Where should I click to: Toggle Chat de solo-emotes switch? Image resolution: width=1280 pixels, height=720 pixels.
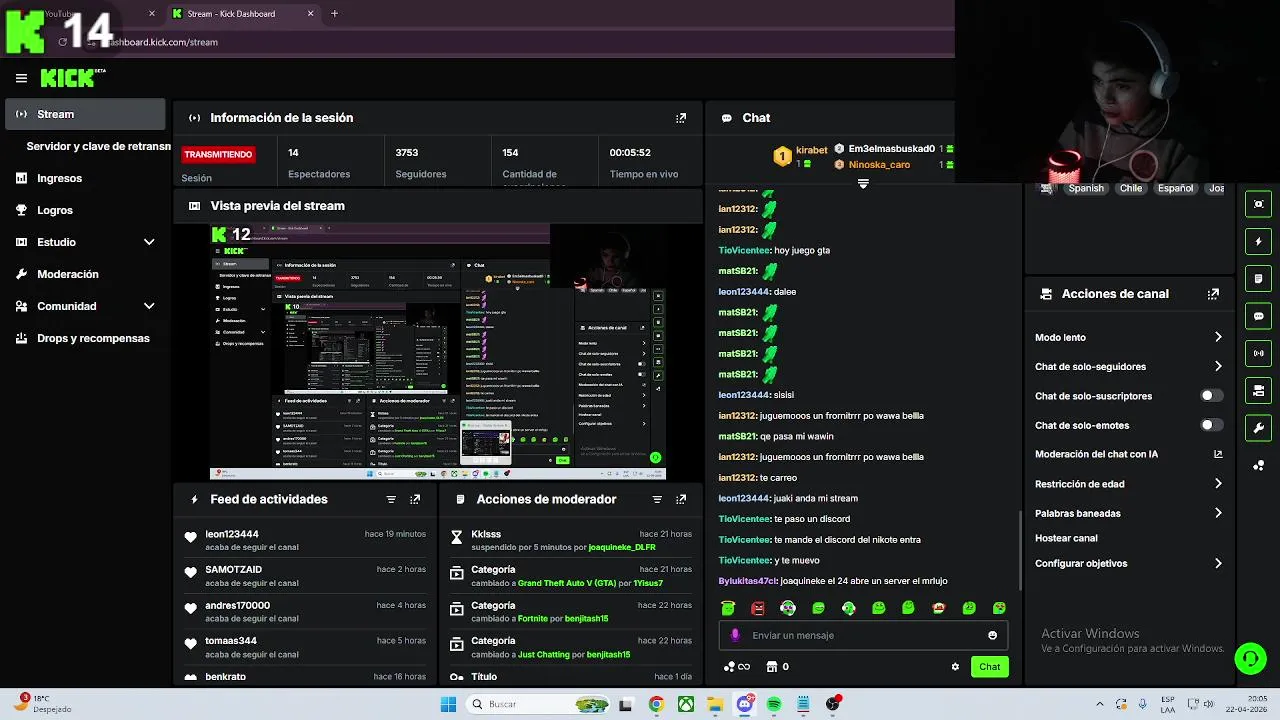coord(1211,425)
